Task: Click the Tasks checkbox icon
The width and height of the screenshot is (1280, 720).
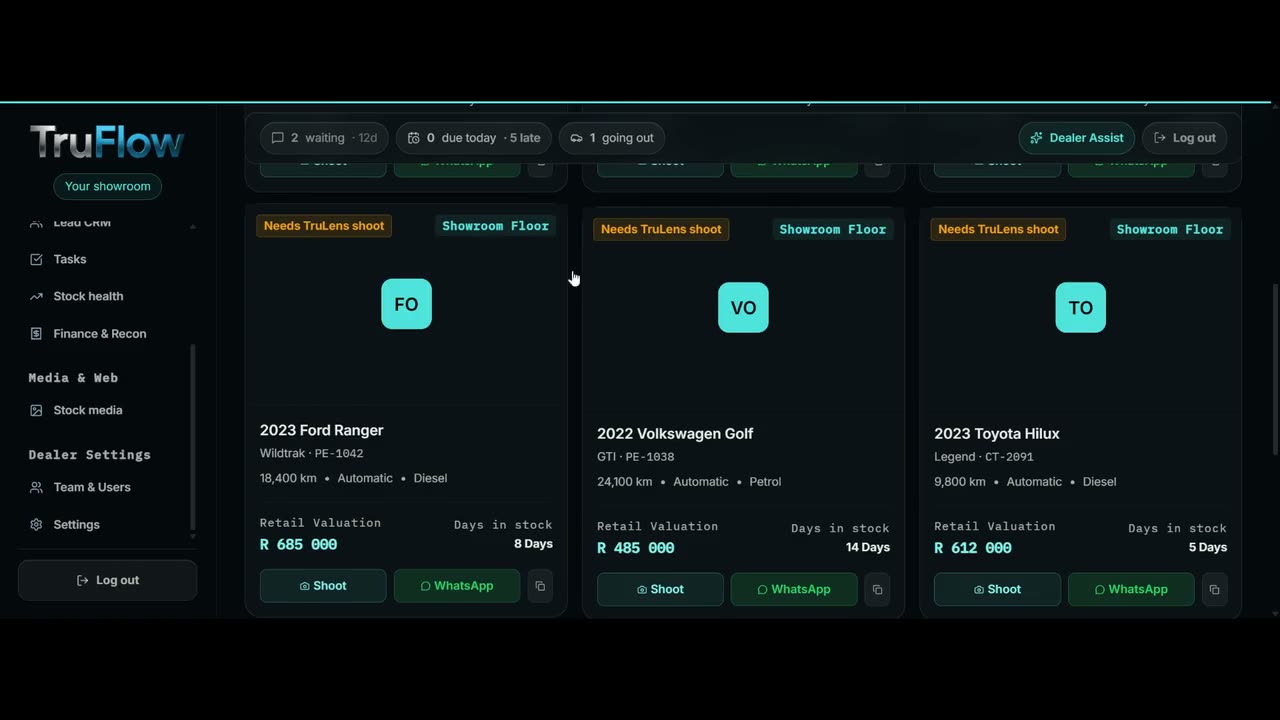Action: pyautogui.click(x=37, y=259)
